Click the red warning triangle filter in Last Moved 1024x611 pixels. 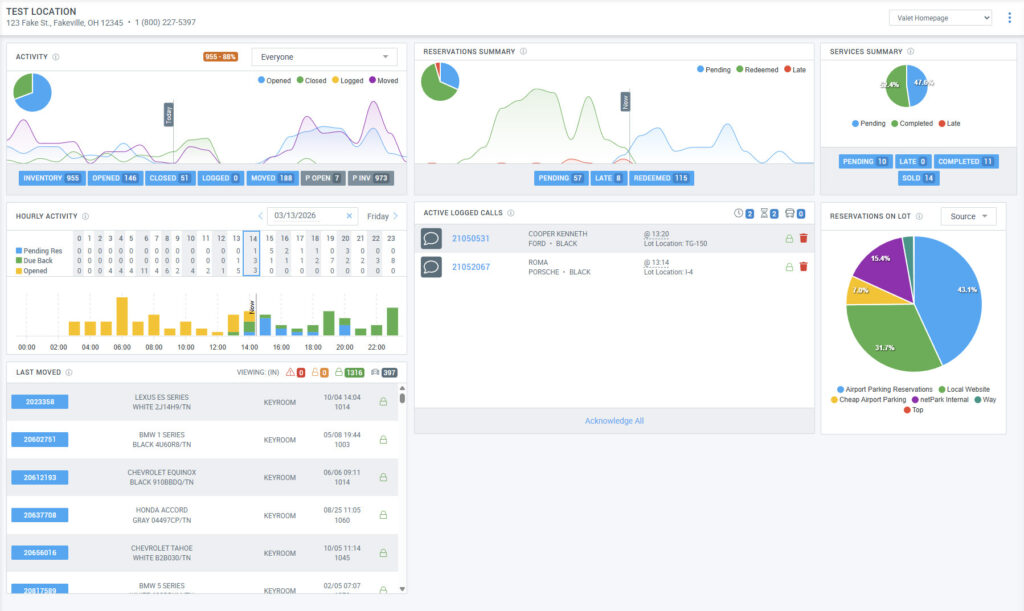(x=290, y=373)
